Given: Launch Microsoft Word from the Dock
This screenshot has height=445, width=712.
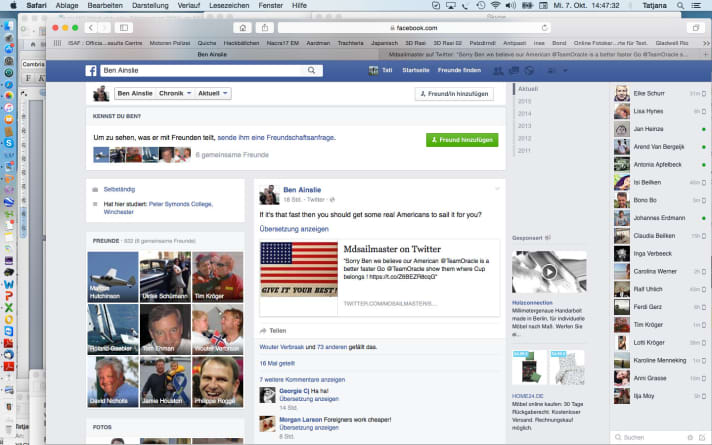Looking at the screenshot, I should [x=9, y=284].
